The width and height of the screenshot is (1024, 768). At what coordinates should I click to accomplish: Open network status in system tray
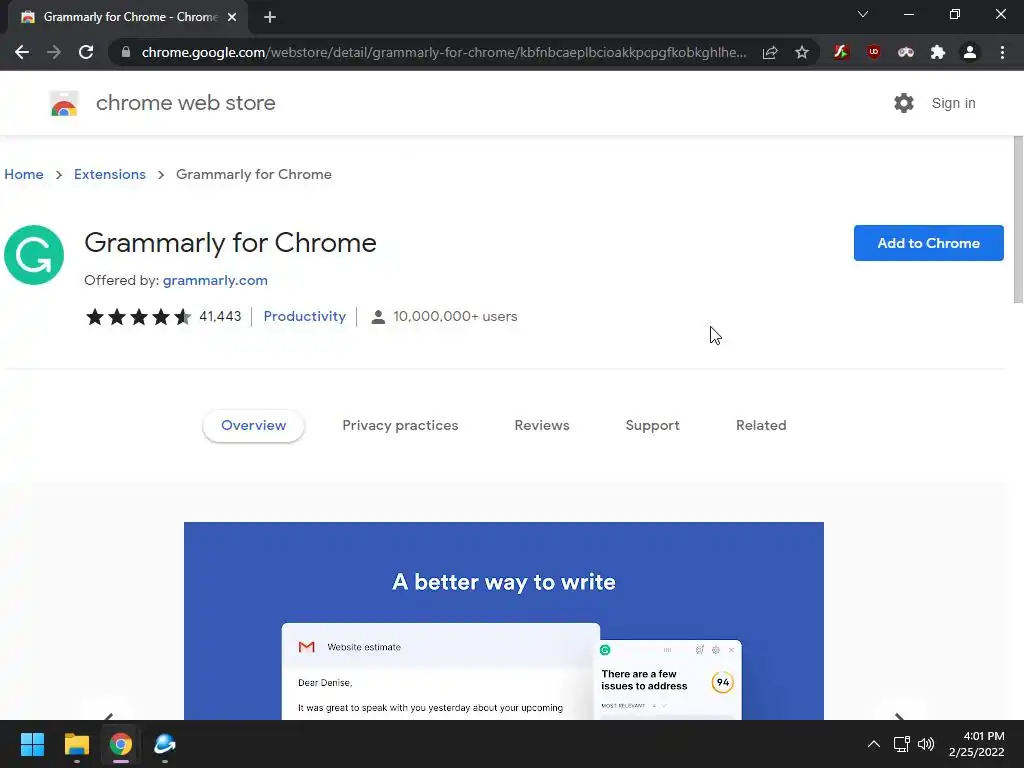point(902,744)
